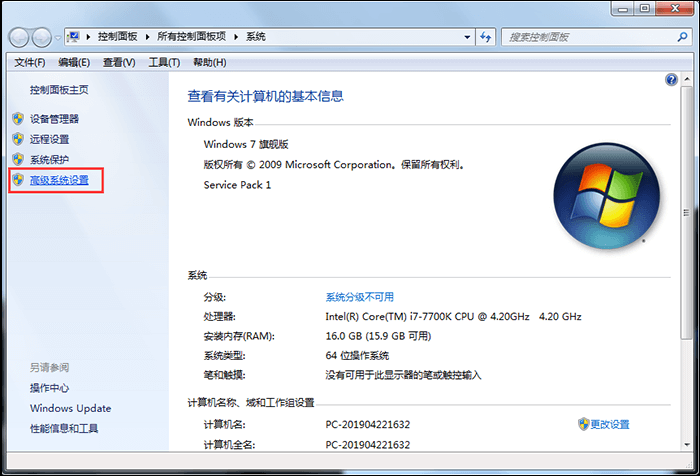Select 控制面板 in the address breadcrumb
Screen dimensions: 700x476
point(117,37)
